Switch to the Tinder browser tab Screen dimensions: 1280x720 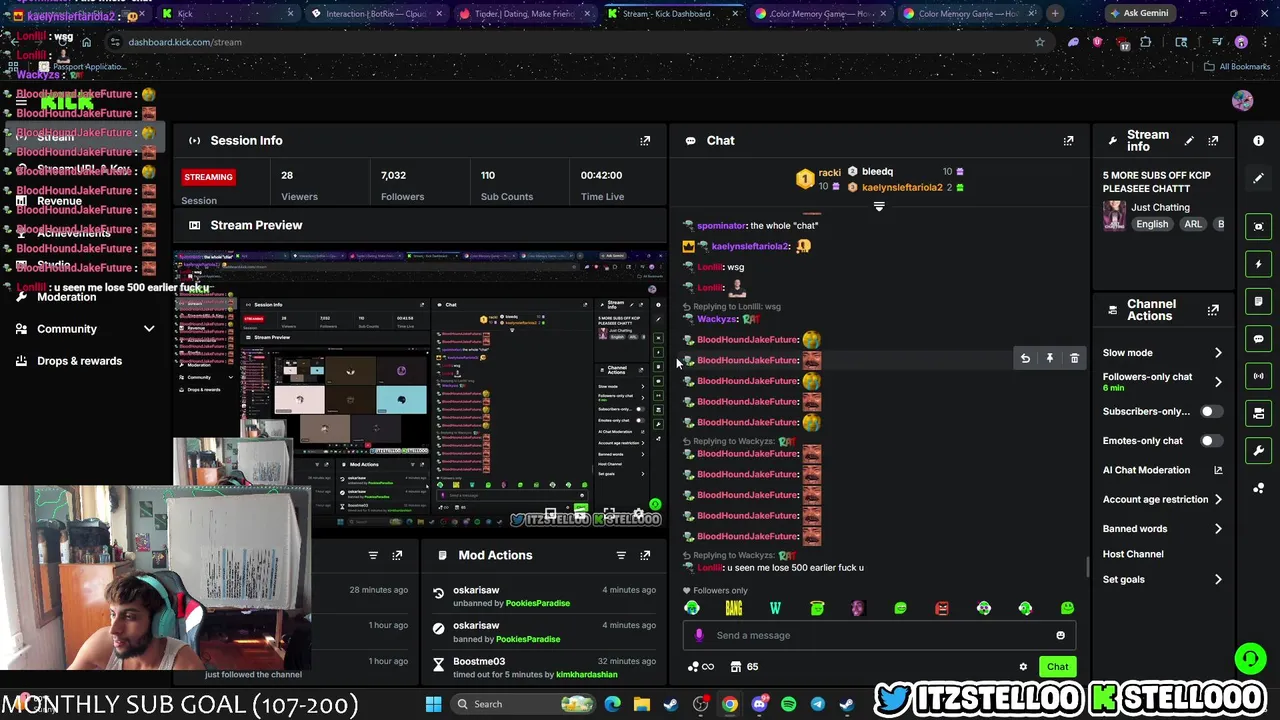click(522, 14)
